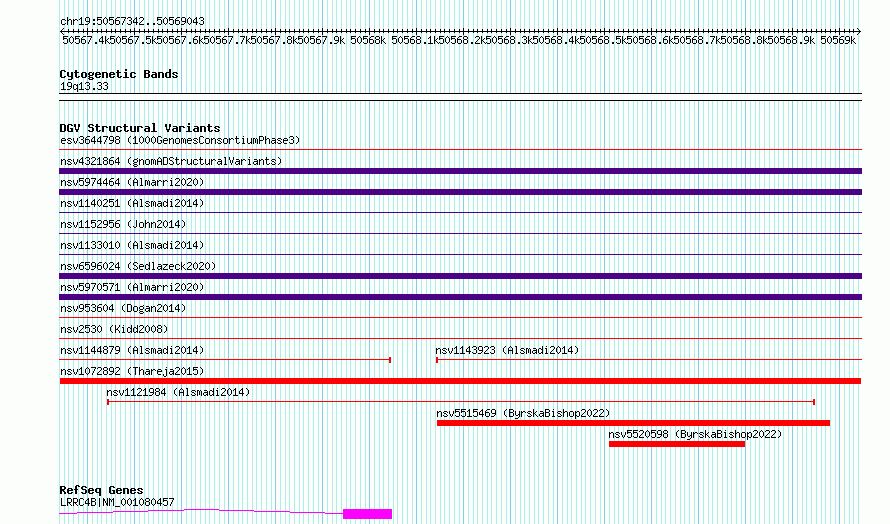Select the nsv2530 (Kidd2008) entry

tap(114, 329)
